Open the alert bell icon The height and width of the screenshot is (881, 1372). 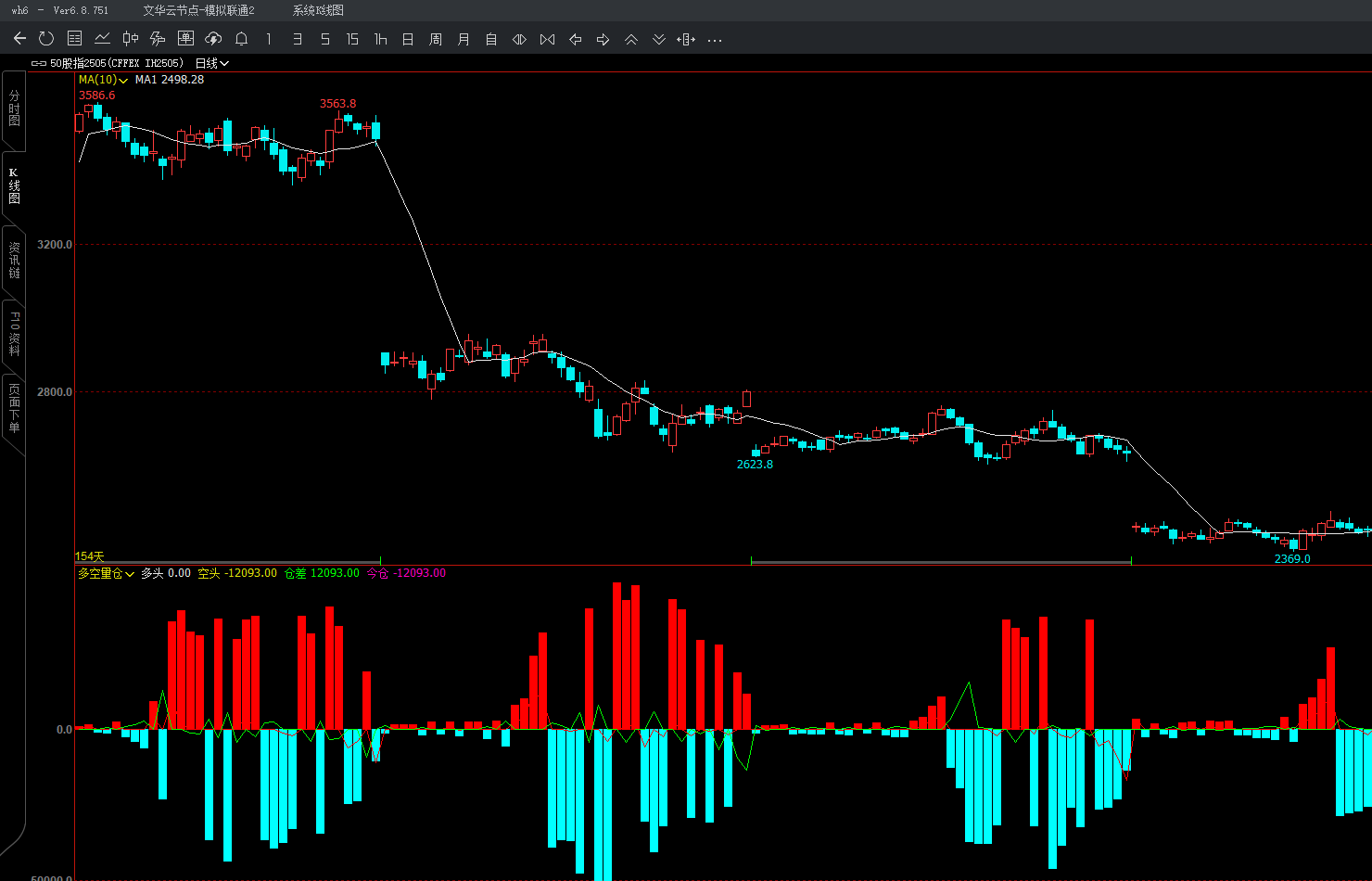tap(242, 39)
